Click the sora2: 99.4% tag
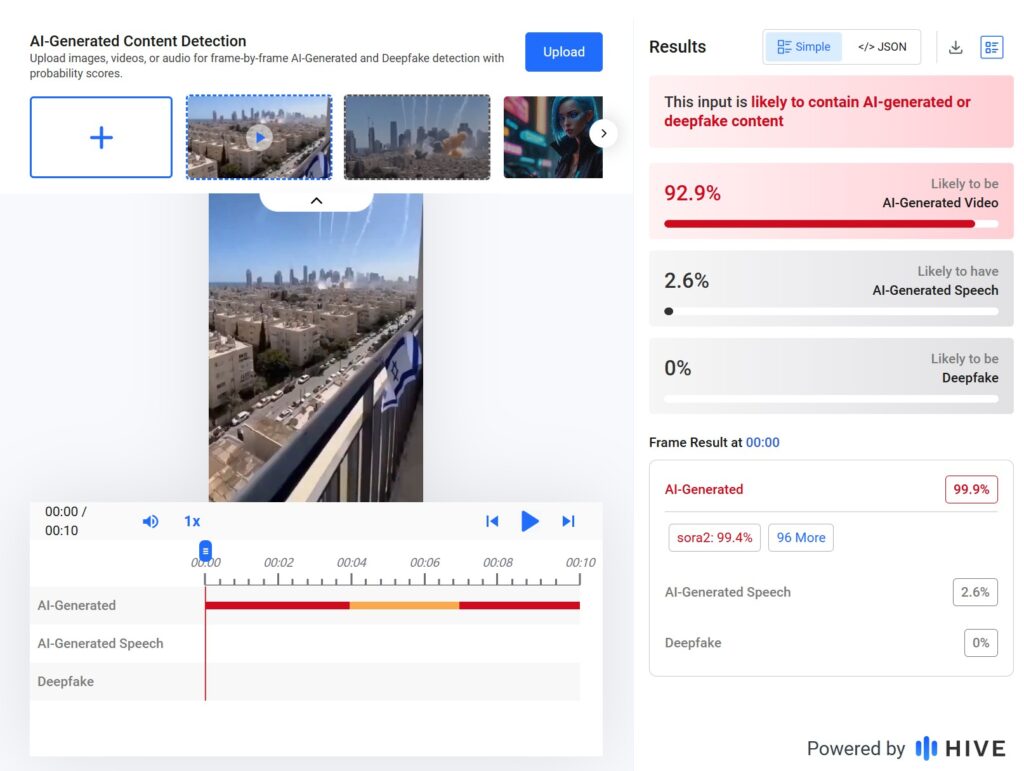Viewport: 1024px width, 771px height. [x=714, y=537]
